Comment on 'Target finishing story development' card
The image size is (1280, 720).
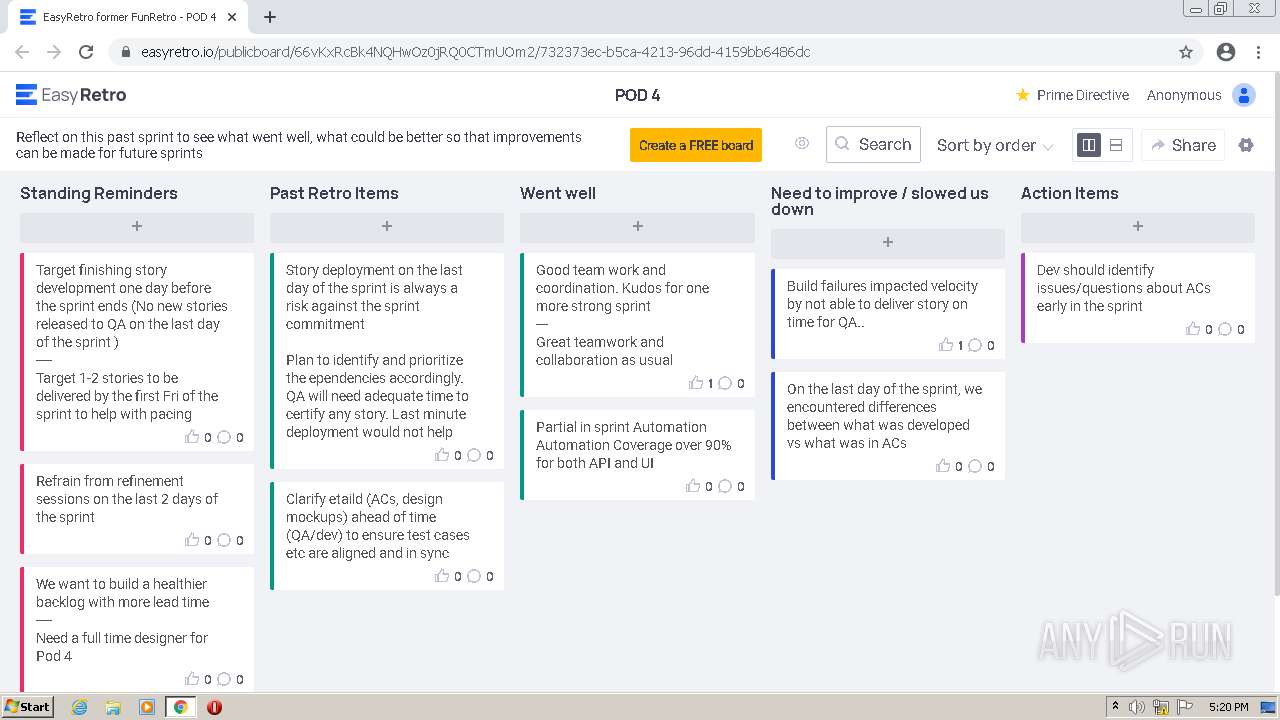[224, 437]
